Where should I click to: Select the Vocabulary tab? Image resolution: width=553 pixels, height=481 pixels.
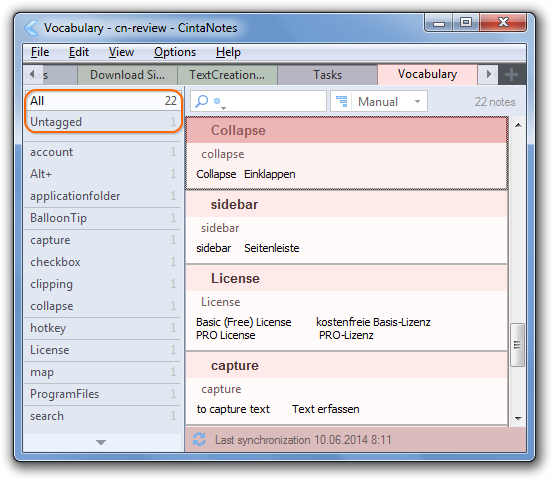(427, 74)
